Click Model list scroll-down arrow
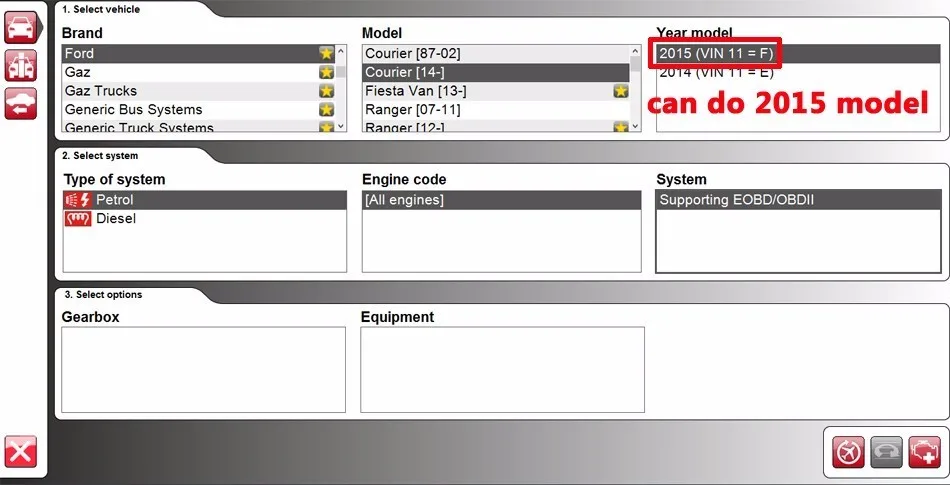The image size is (950, 485). 635,125
